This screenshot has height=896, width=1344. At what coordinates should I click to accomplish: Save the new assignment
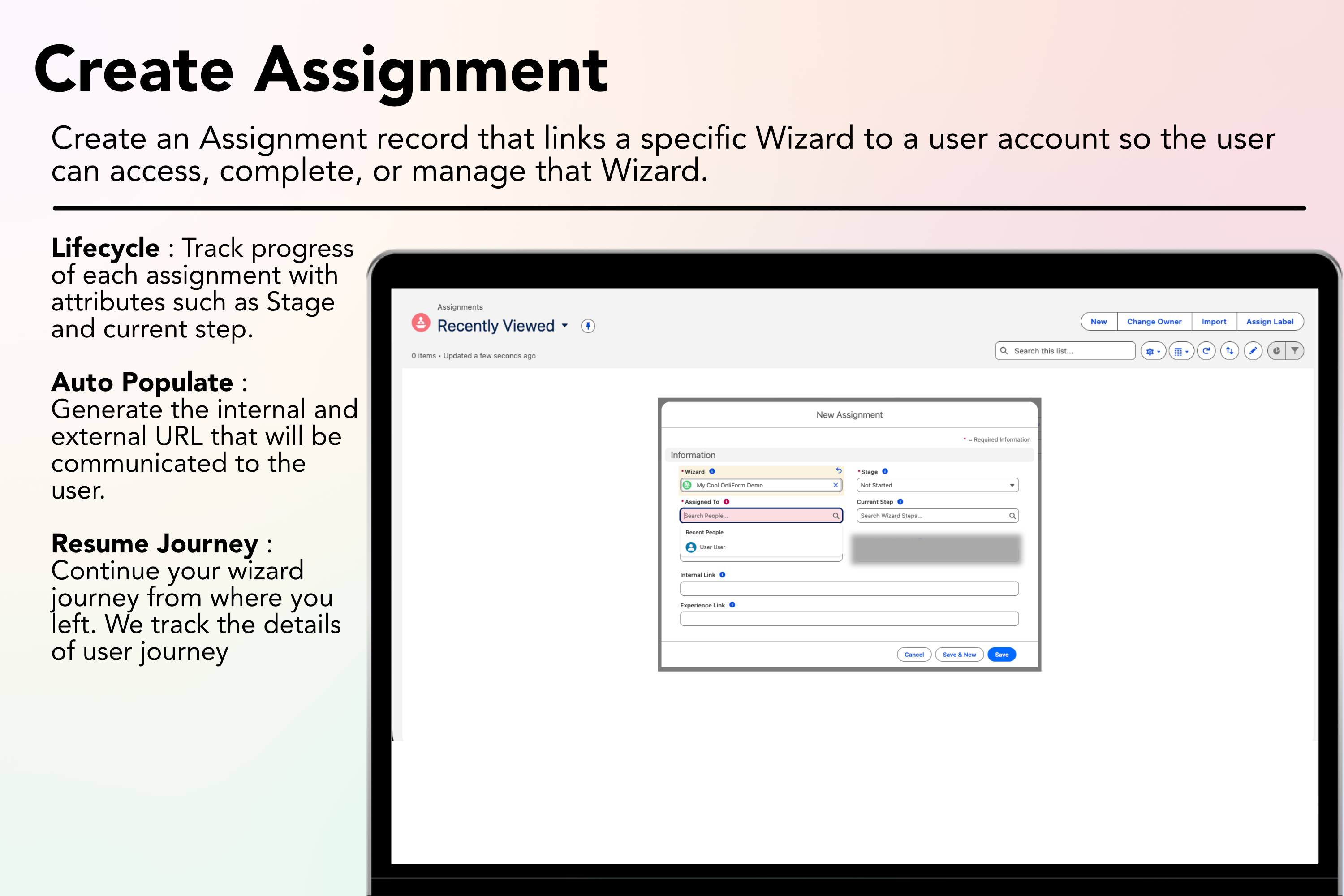1002,655
